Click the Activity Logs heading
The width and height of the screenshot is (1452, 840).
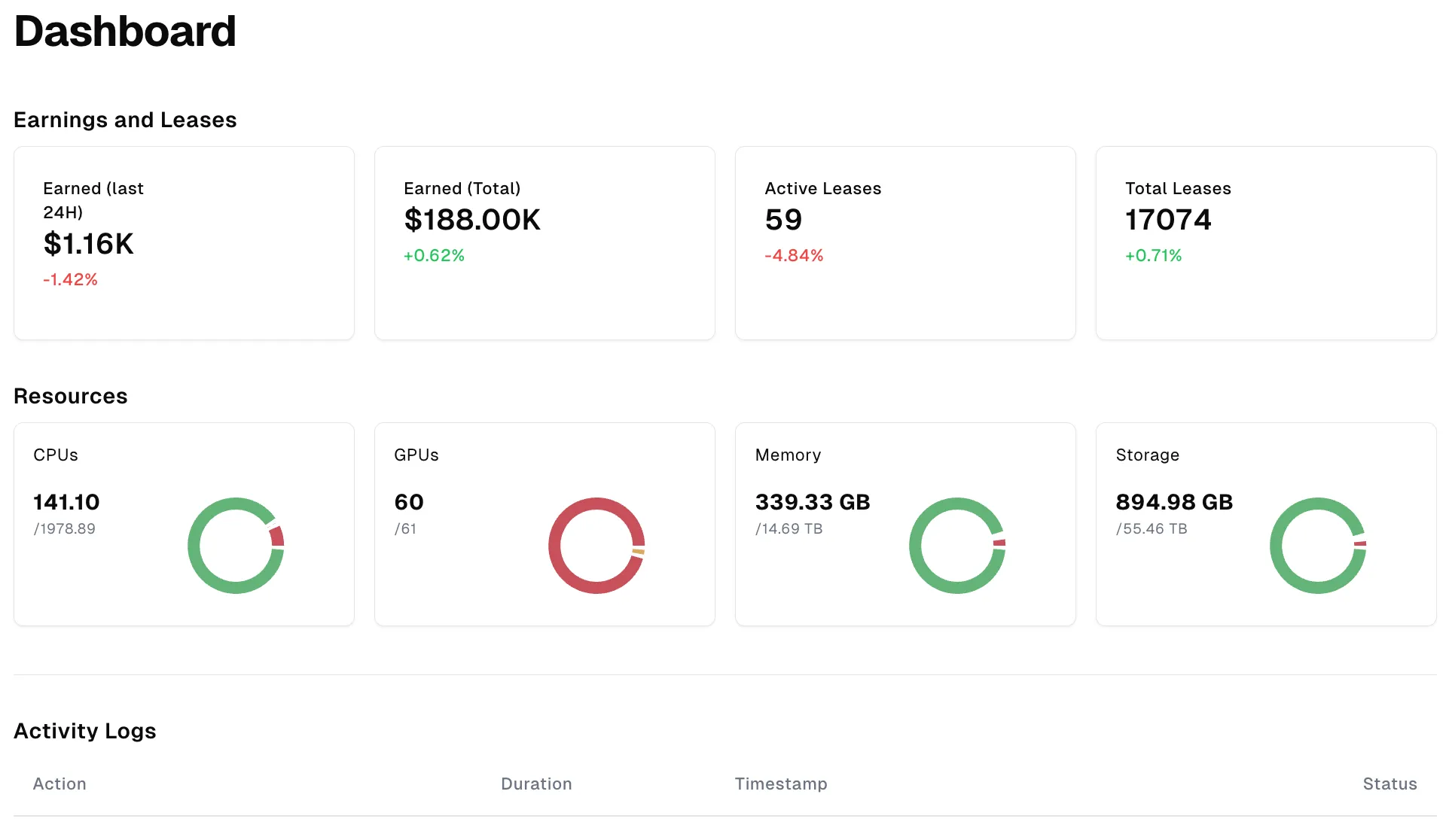click(x=85, y=731)
